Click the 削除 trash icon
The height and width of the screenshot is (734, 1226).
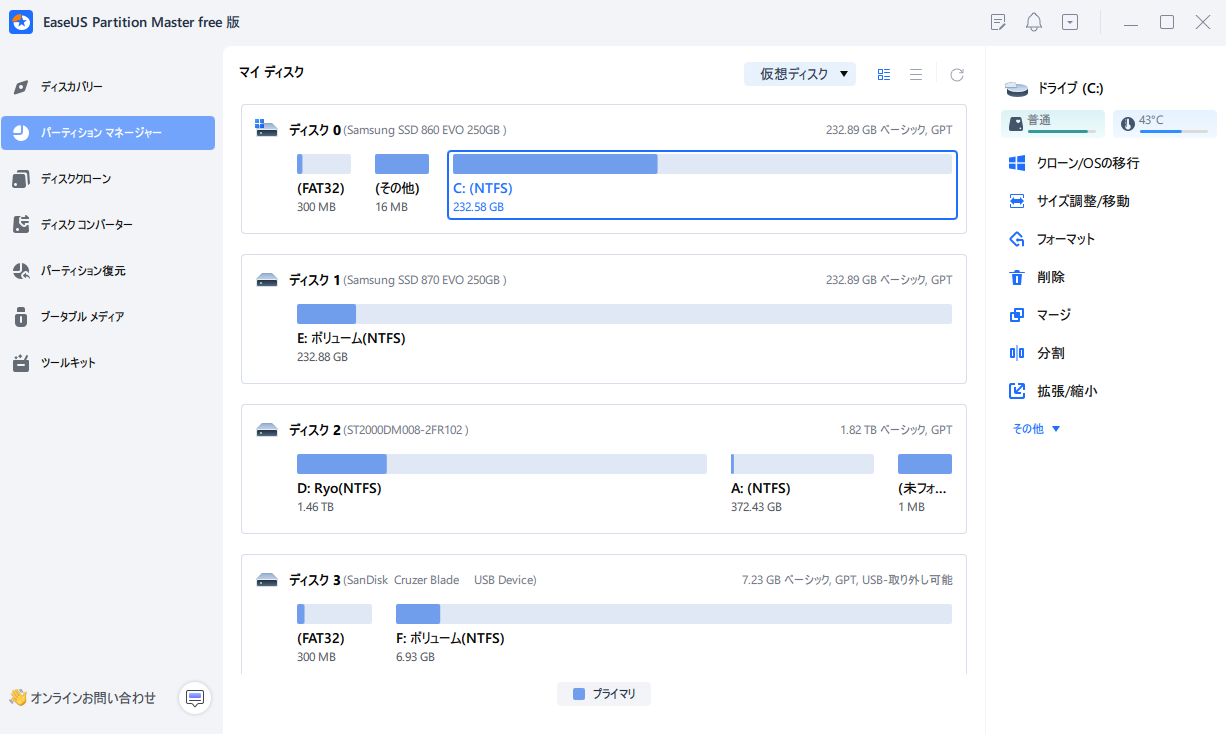(x=1017, y=277)
